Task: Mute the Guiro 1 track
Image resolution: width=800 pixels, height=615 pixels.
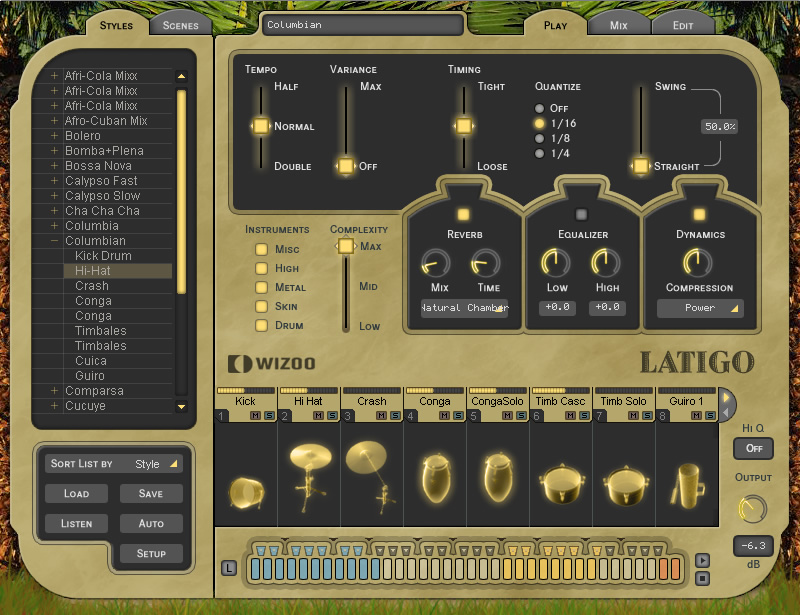Action: tap(696, 415)
